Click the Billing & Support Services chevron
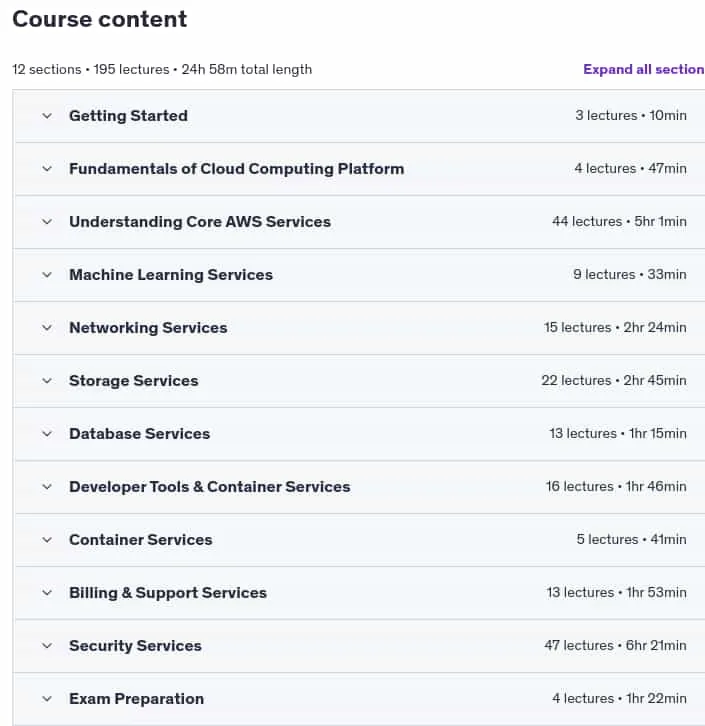The image size is (705, 726). click(x=47, y=593)
